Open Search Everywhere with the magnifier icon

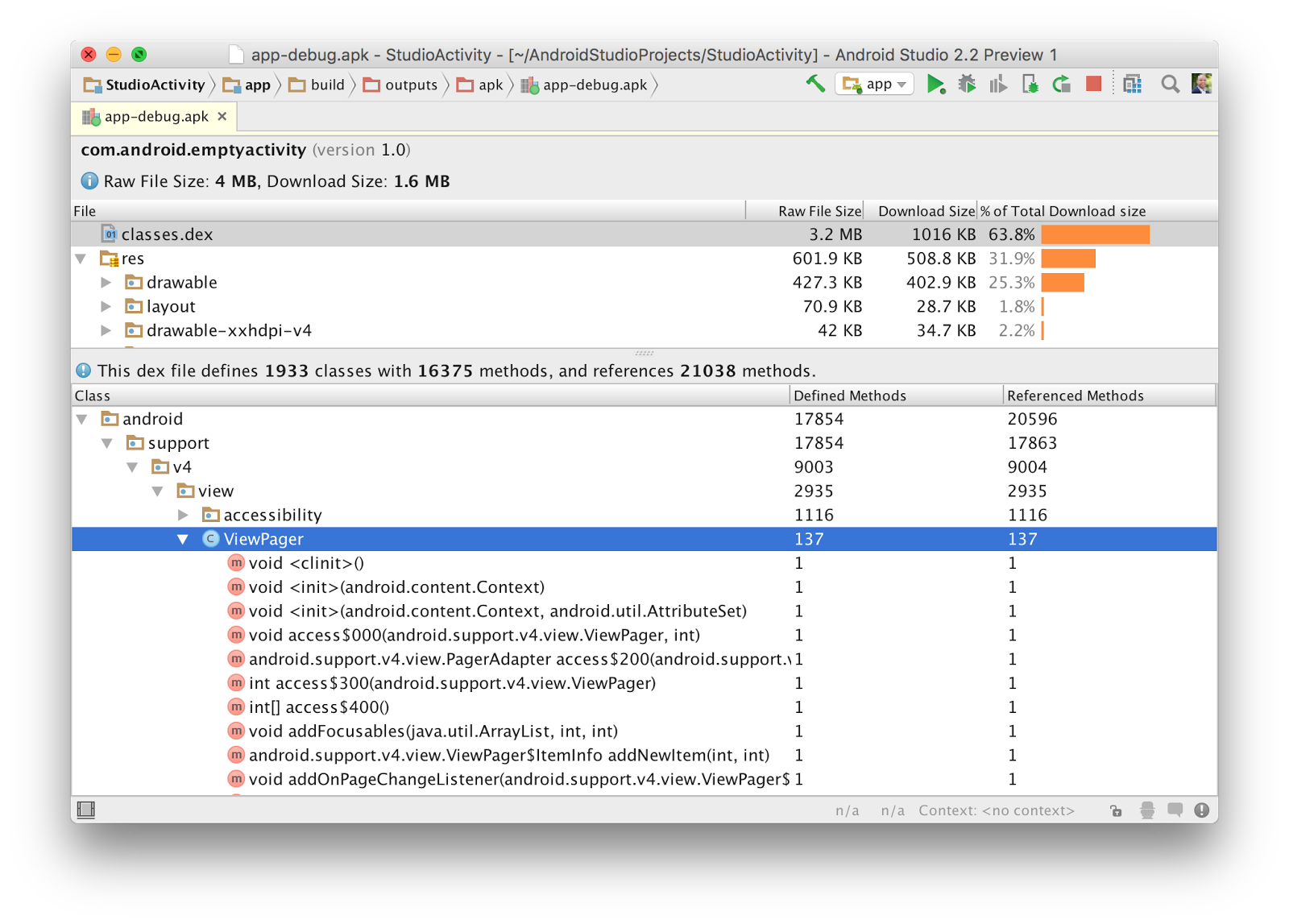[1170, 83]
